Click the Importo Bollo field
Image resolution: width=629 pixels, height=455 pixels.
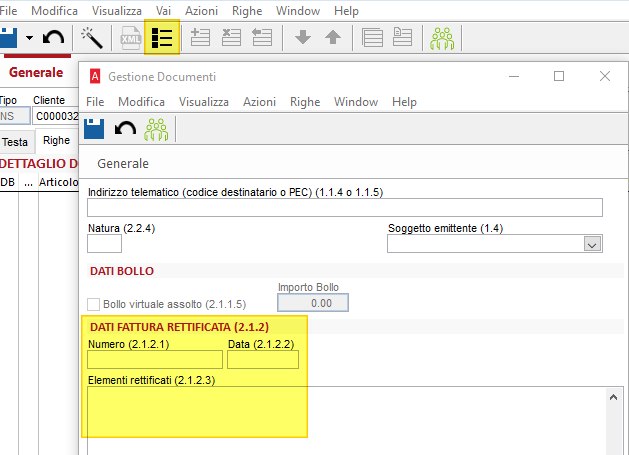point(313,303)
